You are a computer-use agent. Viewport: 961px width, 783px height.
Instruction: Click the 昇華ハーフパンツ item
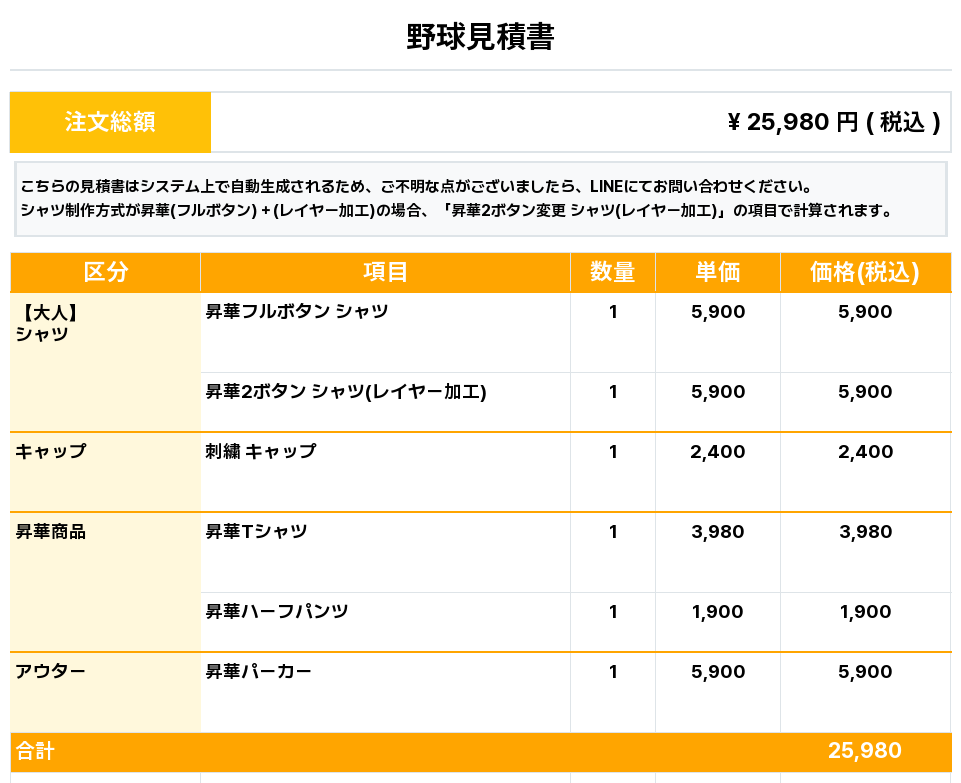pyautogui.click(x=277, y=611)
